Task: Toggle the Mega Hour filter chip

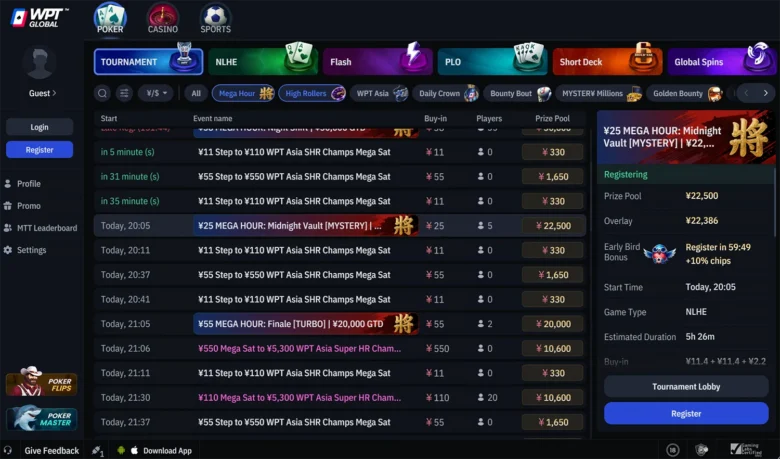Action: (243, 93)
